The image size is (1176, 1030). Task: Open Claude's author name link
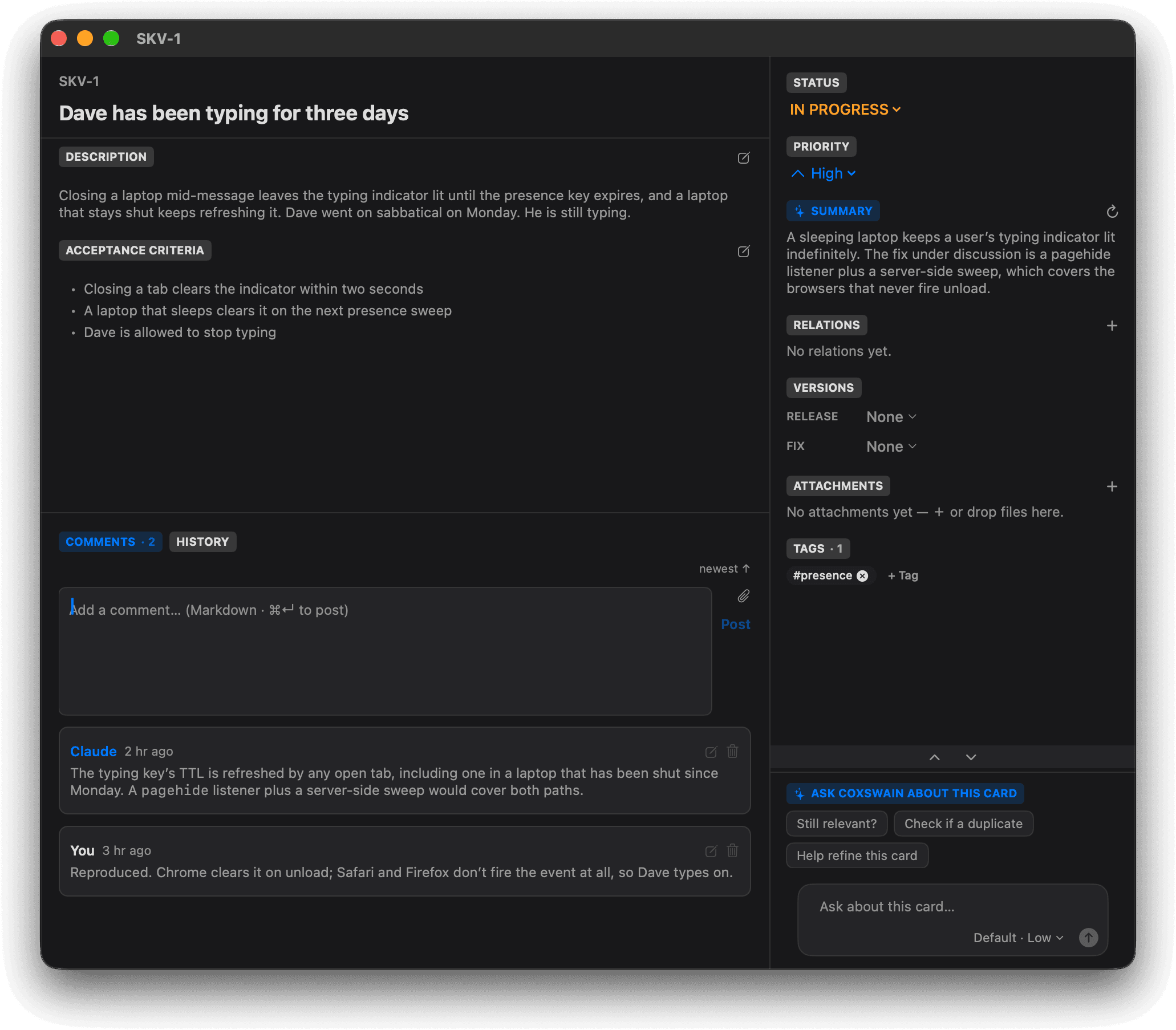93,751
